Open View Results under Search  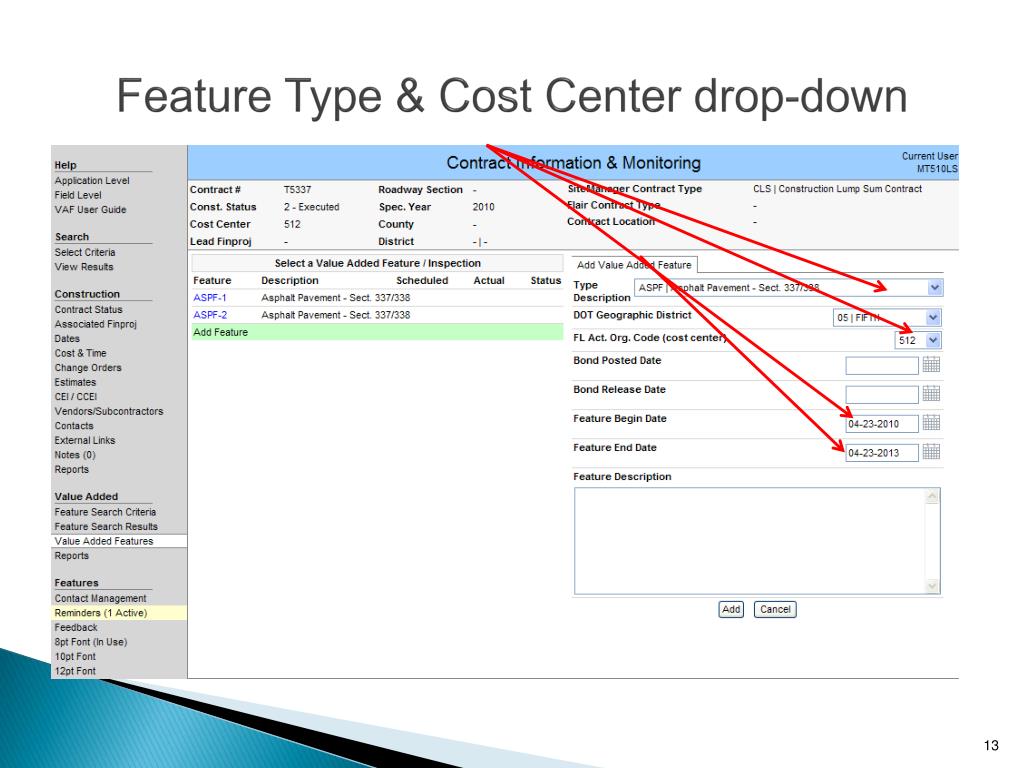pos(84,267)
